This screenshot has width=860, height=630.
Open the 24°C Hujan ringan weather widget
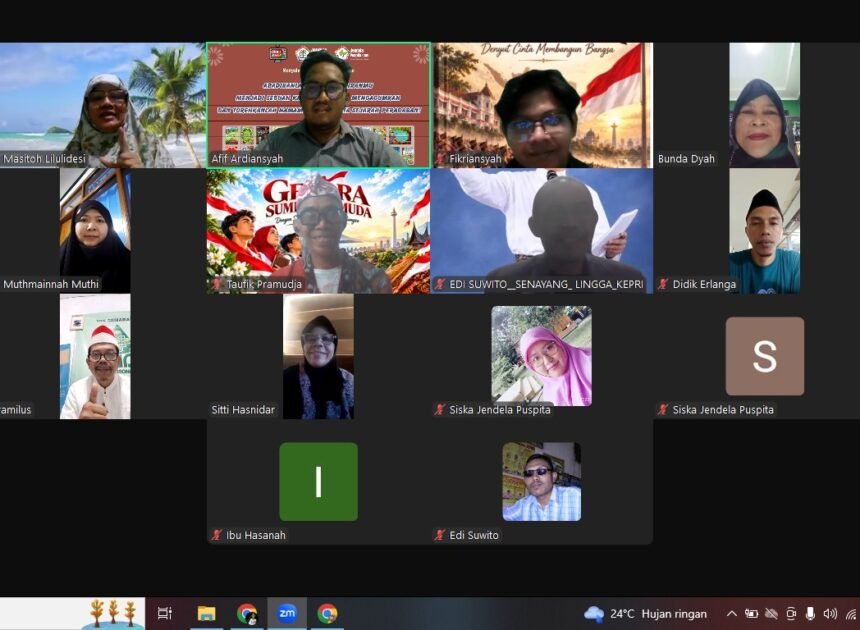coord(645,614)
